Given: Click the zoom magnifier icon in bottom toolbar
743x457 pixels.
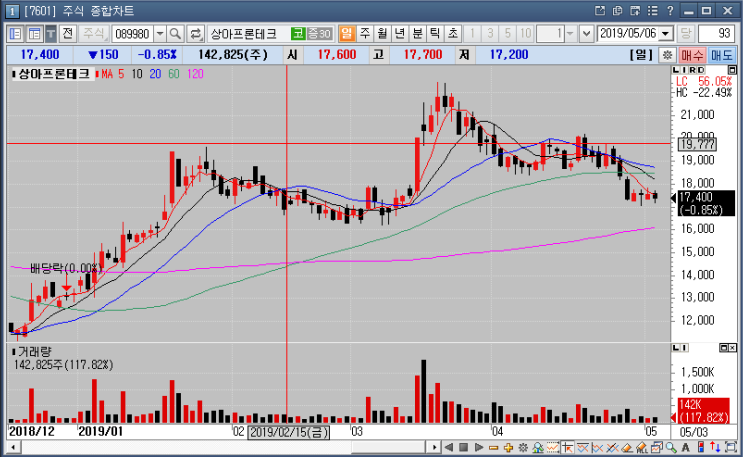Looking at the screenshot, I should click(671, 448).
